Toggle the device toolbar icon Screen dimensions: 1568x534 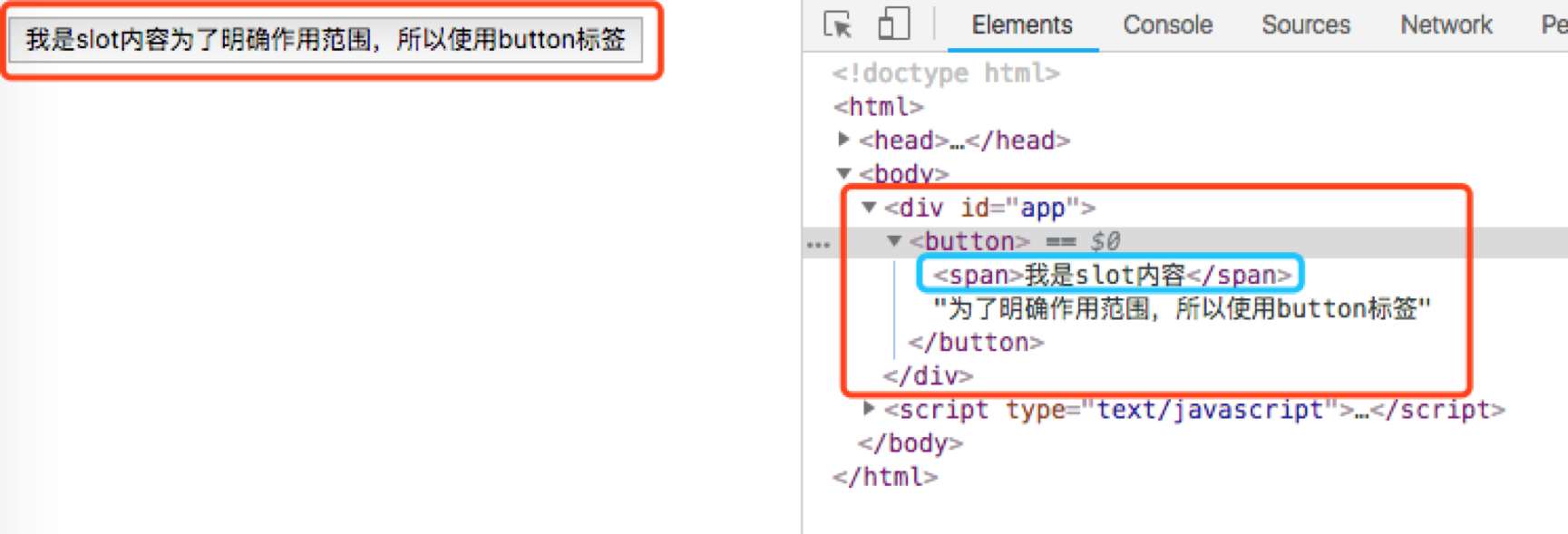coord(893,24)
